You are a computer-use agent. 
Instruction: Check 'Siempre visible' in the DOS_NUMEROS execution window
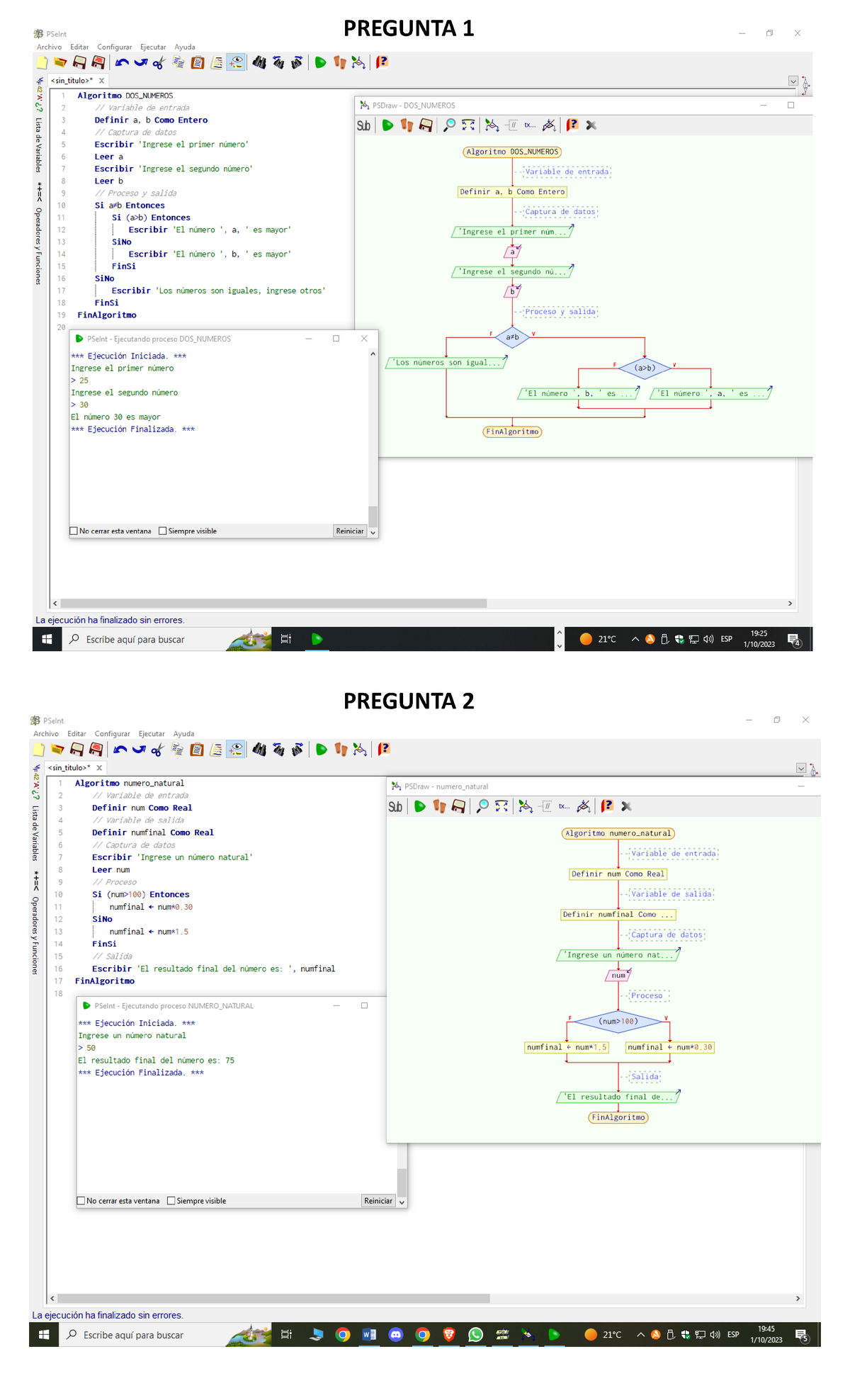pyautogui.click(x=163, y=531)
